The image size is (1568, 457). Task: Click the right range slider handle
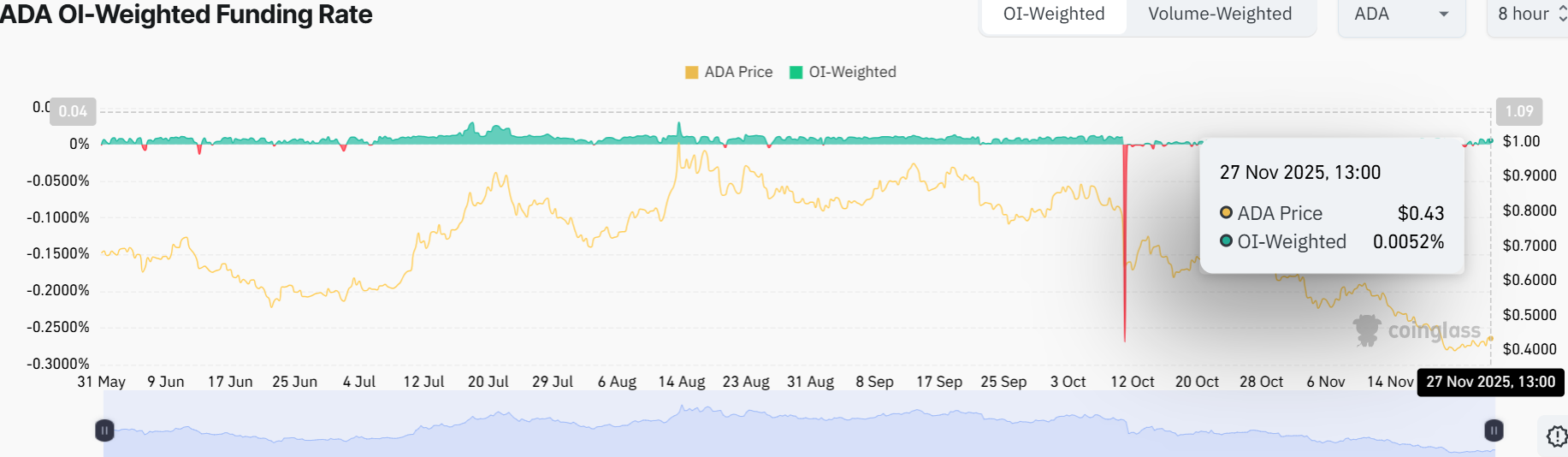[x=1494, y=430]
